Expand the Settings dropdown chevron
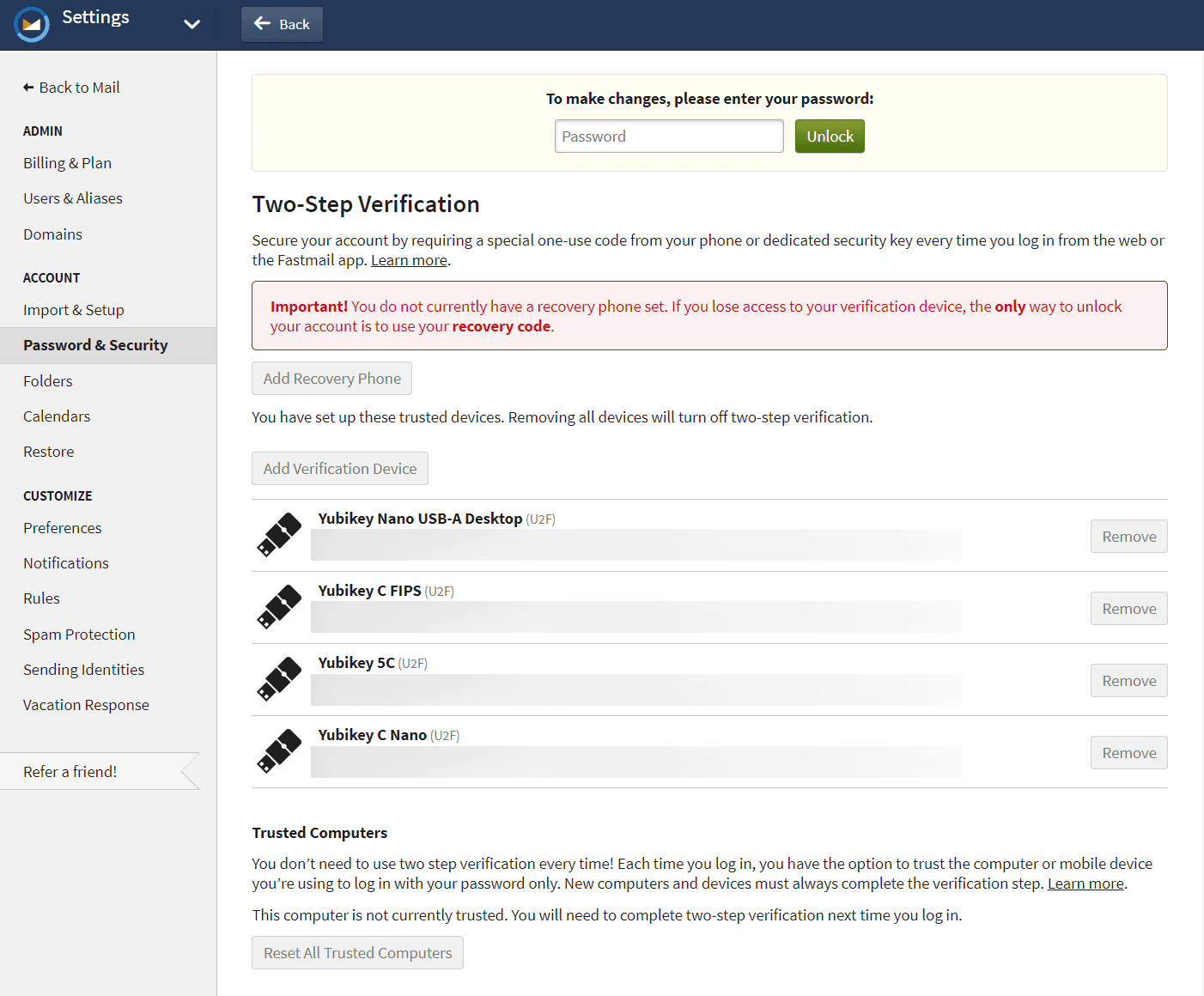The width and height of the screenshot is (1204, 996). tap(192, 24)
